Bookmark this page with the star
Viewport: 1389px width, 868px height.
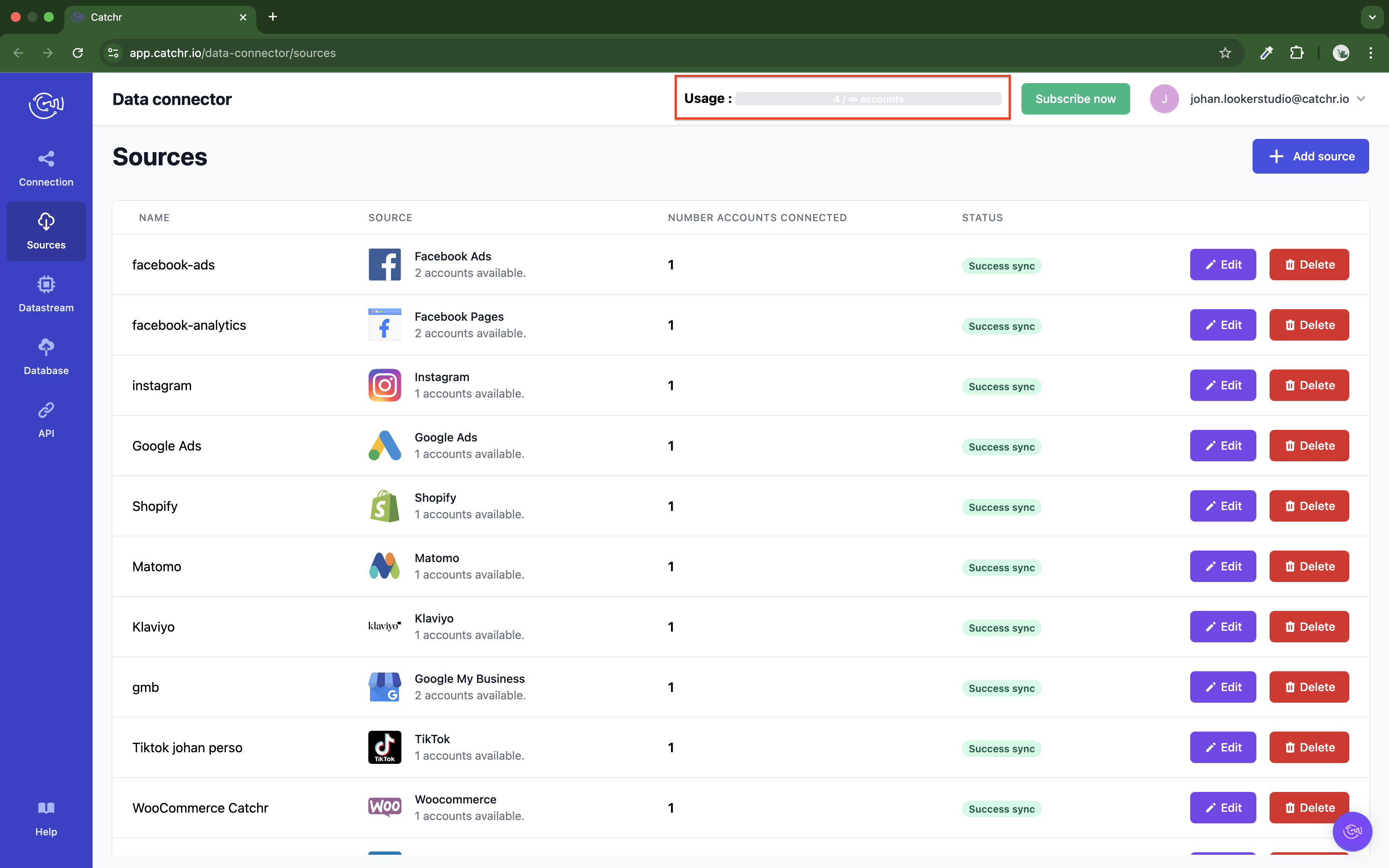coord(1225,53)
